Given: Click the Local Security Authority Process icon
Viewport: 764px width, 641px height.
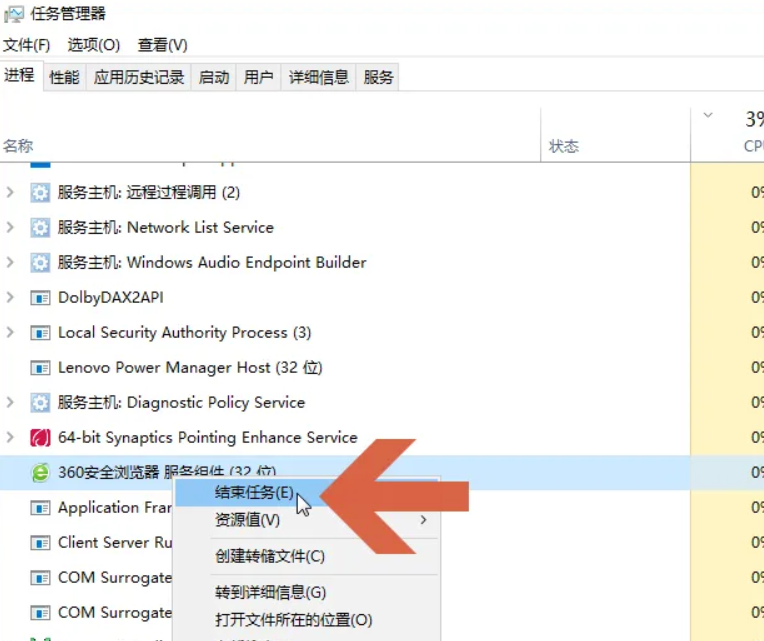Looking at the screenshot, I should [40, 333].
